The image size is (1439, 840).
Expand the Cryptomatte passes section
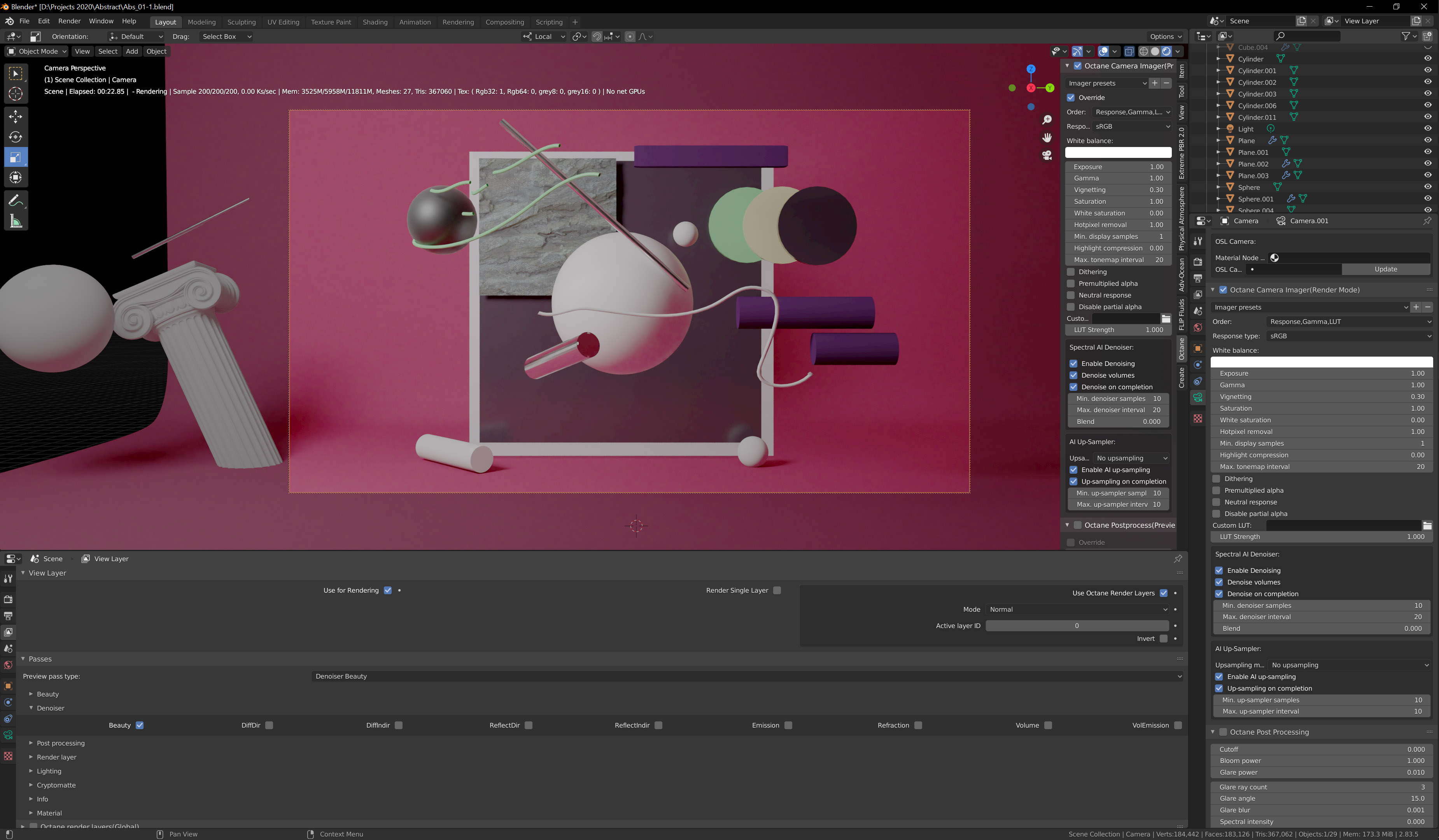(x=56, y=785)
